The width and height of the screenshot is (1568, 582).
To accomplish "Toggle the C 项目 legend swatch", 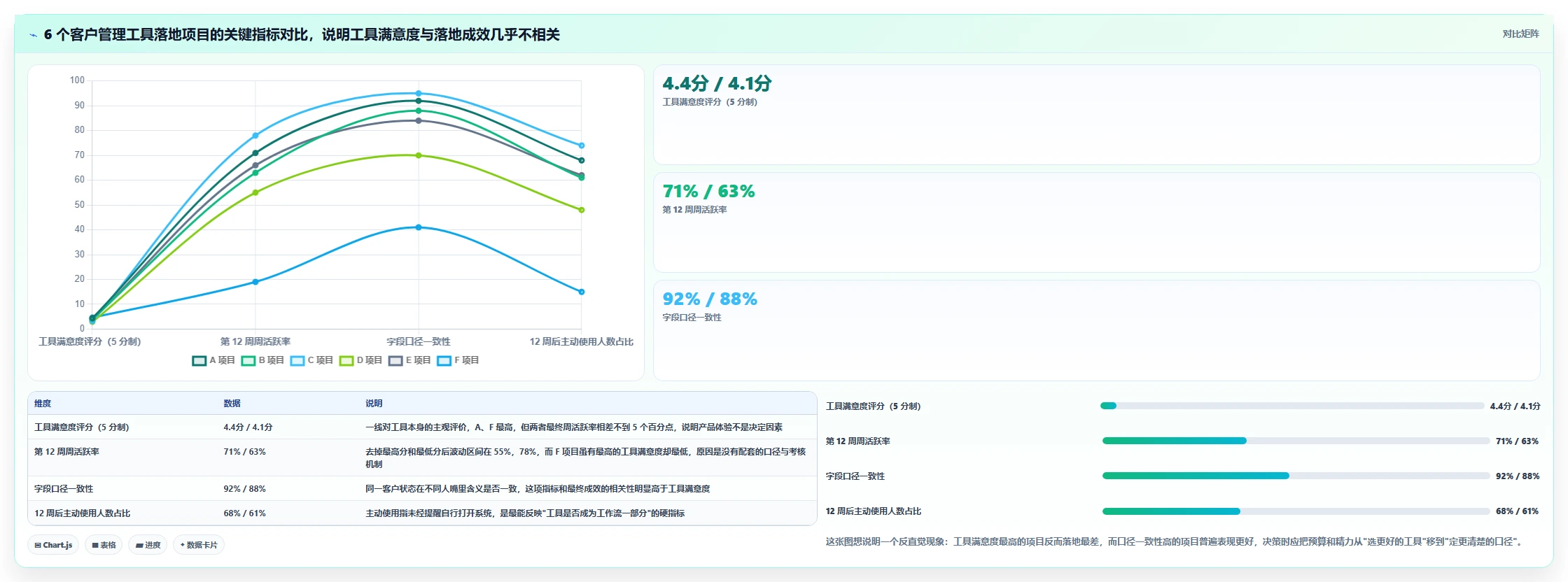I will tap(297, 360).
